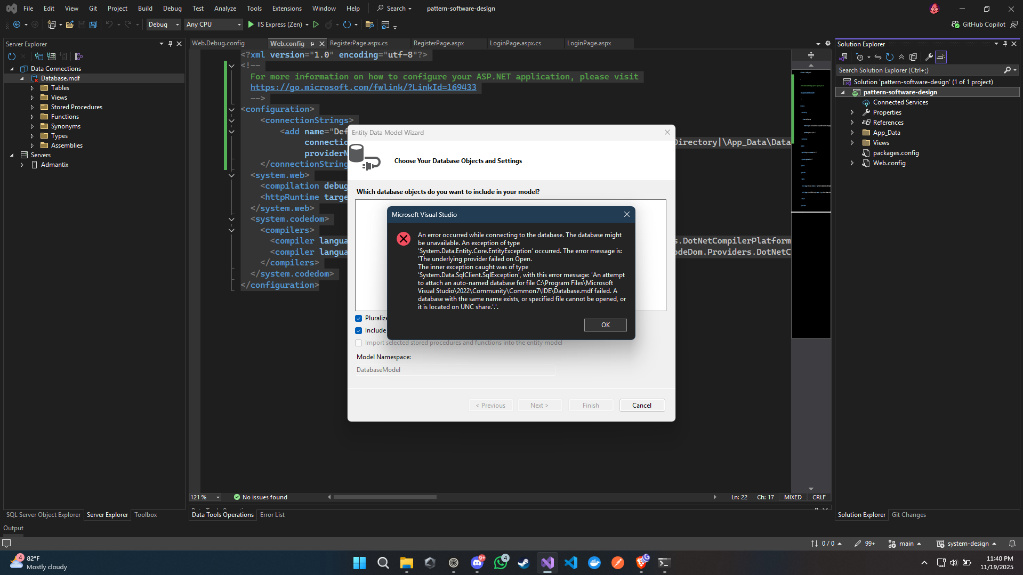Click the browser refresh/hot reload icon

346,25
